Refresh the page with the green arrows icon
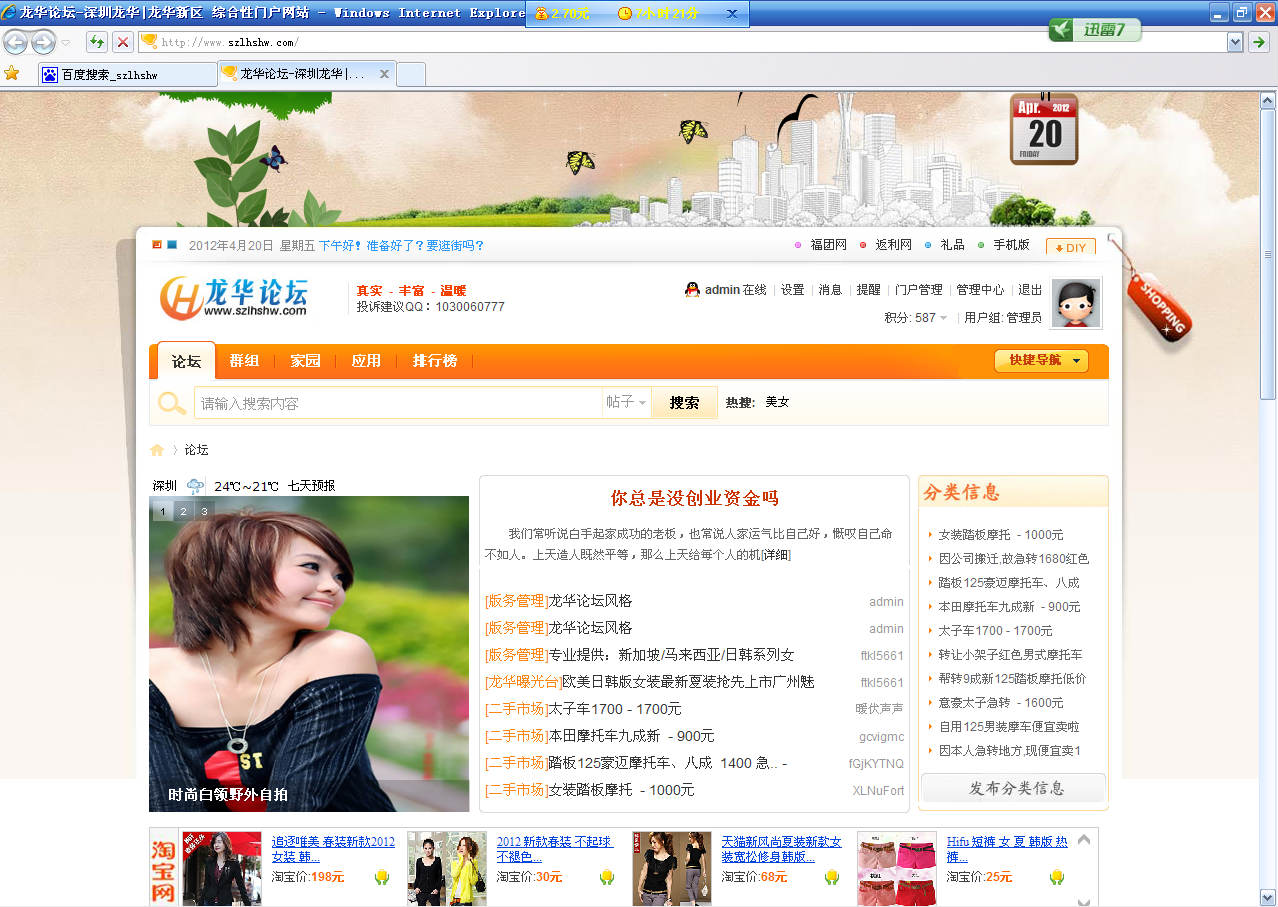The image size is (1278, 907). click(x=97, y=42)
